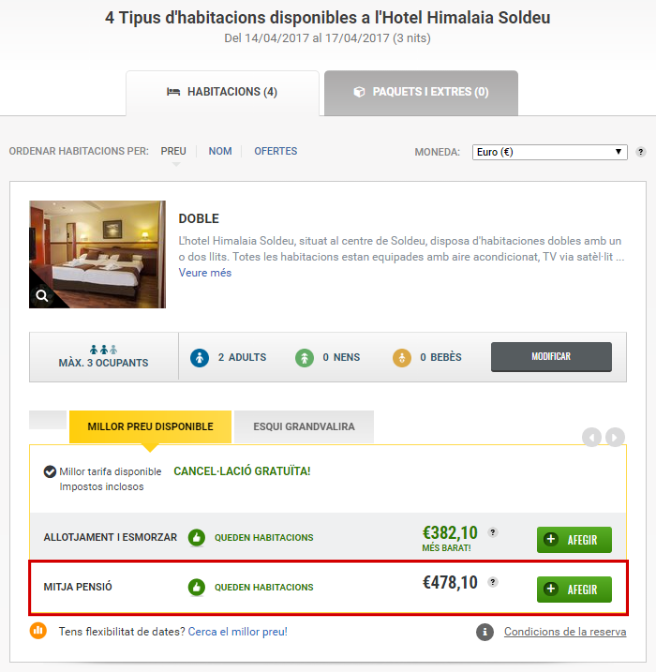This screenshot has height=672, width=656.
Task: Open the Cerca el millor preu link
Action: [x=238, y=631]
